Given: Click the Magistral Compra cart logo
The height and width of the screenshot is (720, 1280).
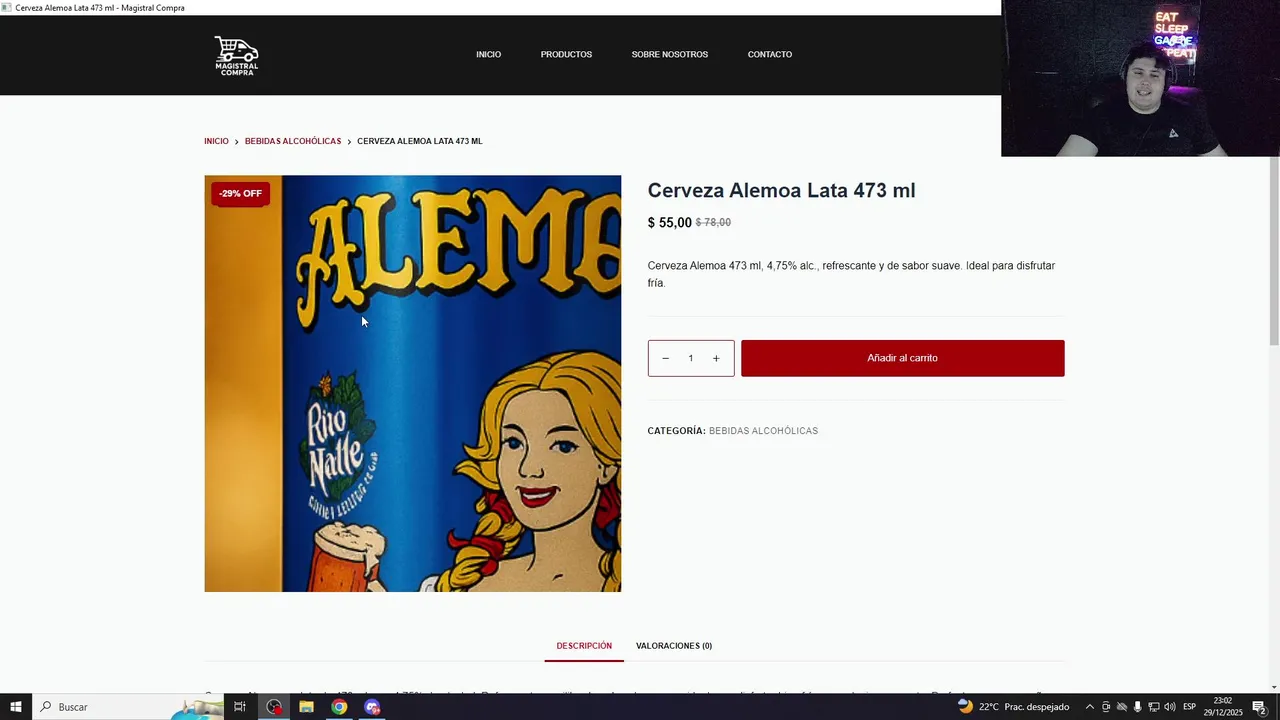Looking at the screenshot, I should pos(236,55).
